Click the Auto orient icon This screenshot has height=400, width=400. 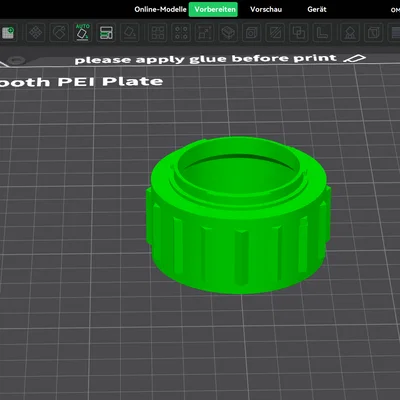[x=82, y=33]
